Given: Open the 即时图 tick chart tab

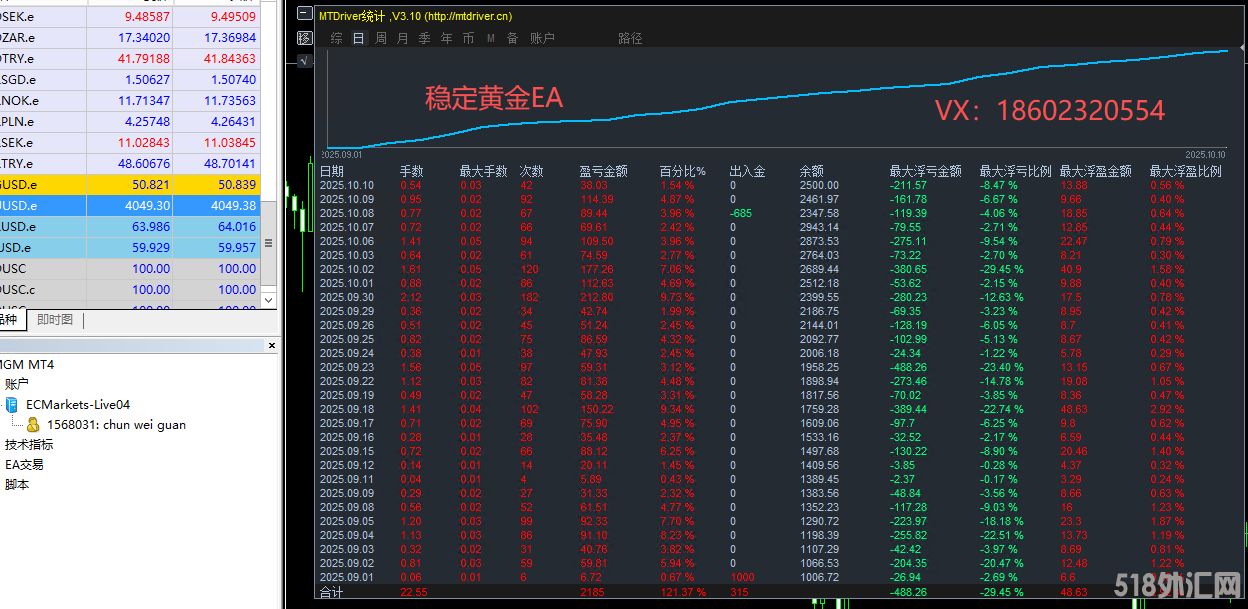Looking at the screenshot, I should point(55,320).
